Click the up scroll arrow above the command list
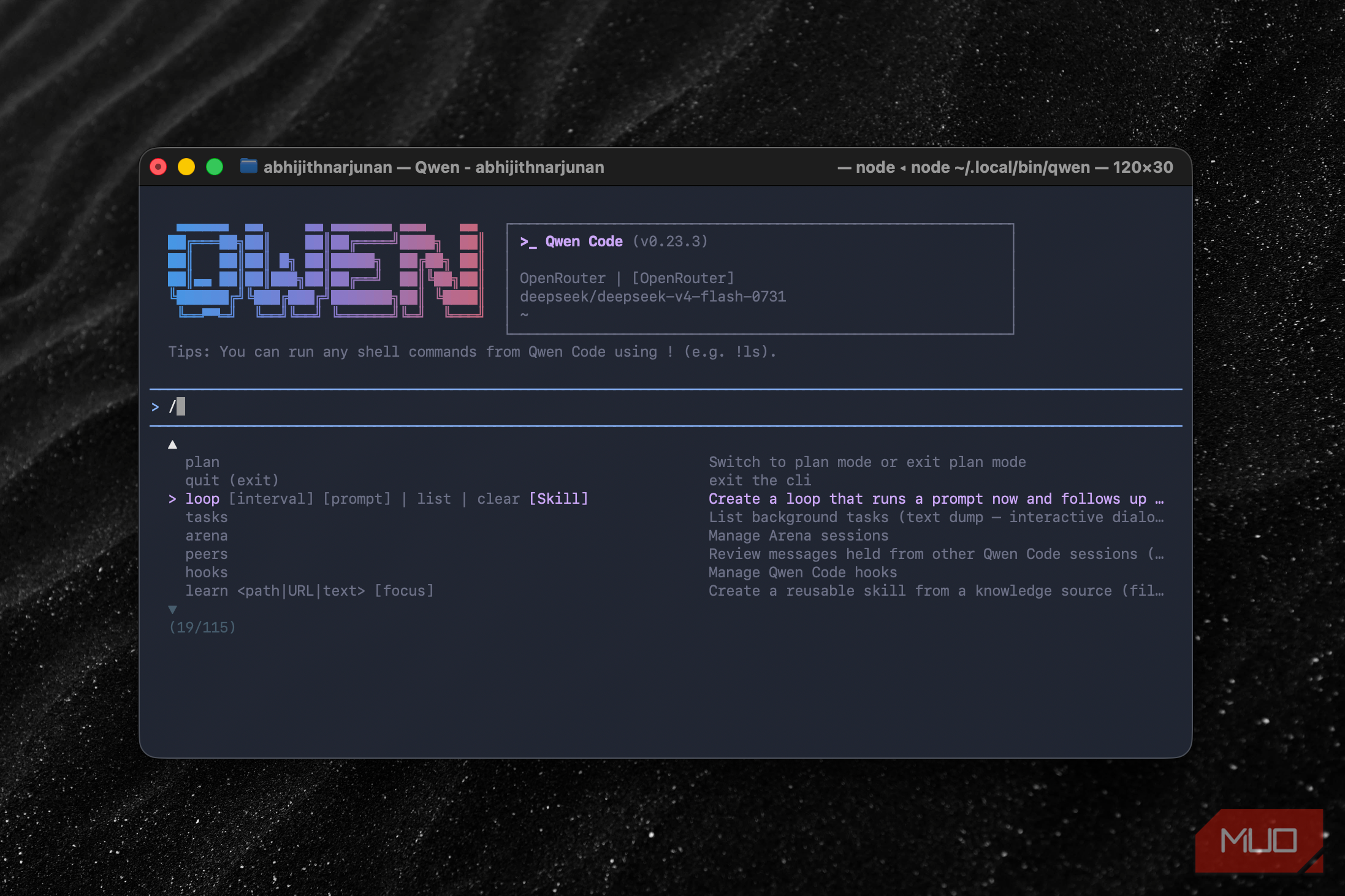 172,444
